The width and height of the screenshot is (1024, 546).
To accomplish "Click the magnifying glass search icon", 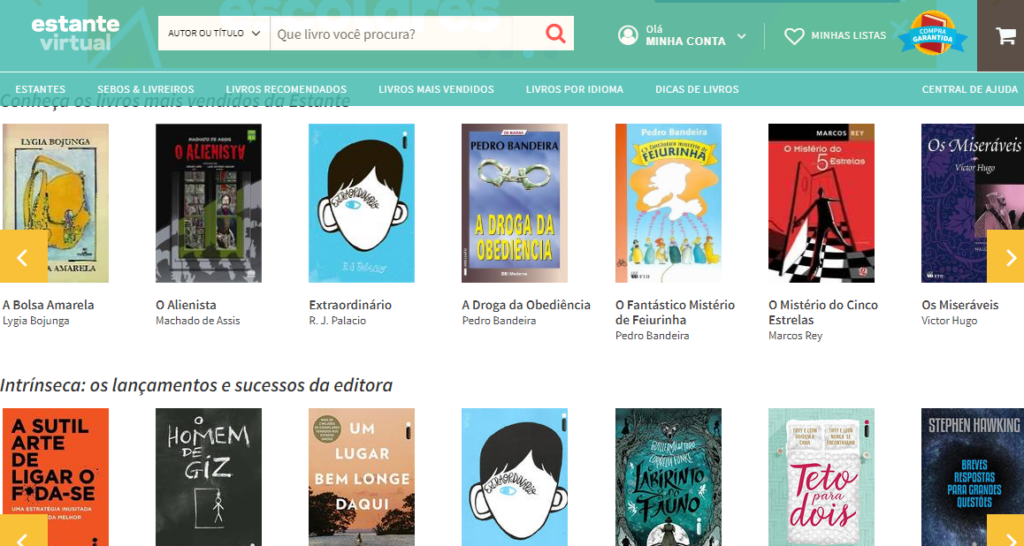I will tap(555, 34).
